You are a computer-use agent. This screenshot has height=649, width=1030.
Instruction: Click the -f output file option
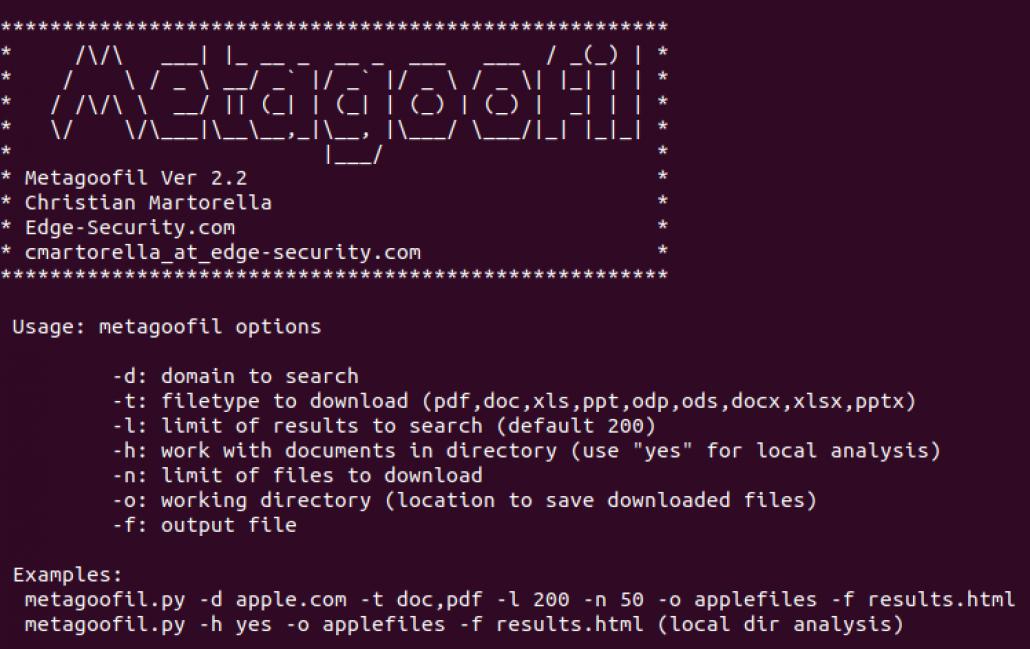[x=205, y=525]
